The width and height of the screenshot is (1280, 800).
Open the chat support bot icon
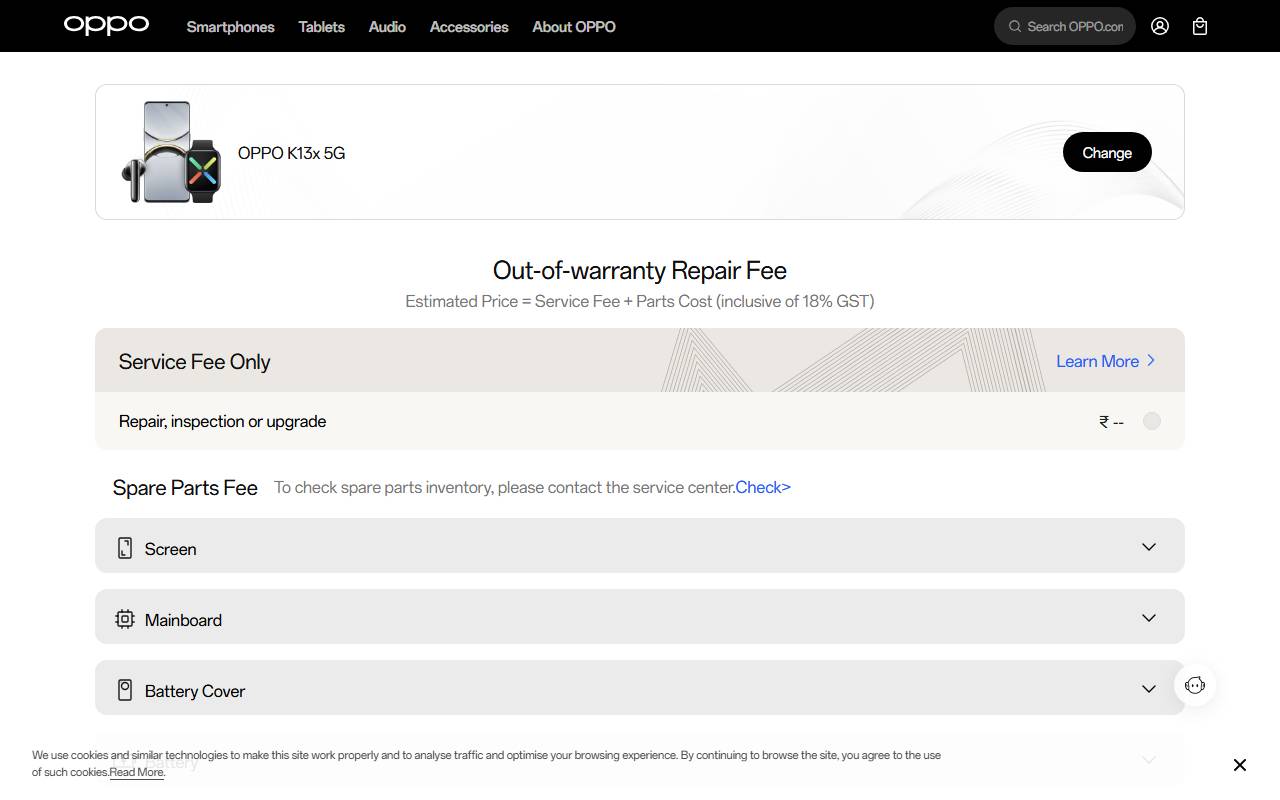[x=1195, y=685]
